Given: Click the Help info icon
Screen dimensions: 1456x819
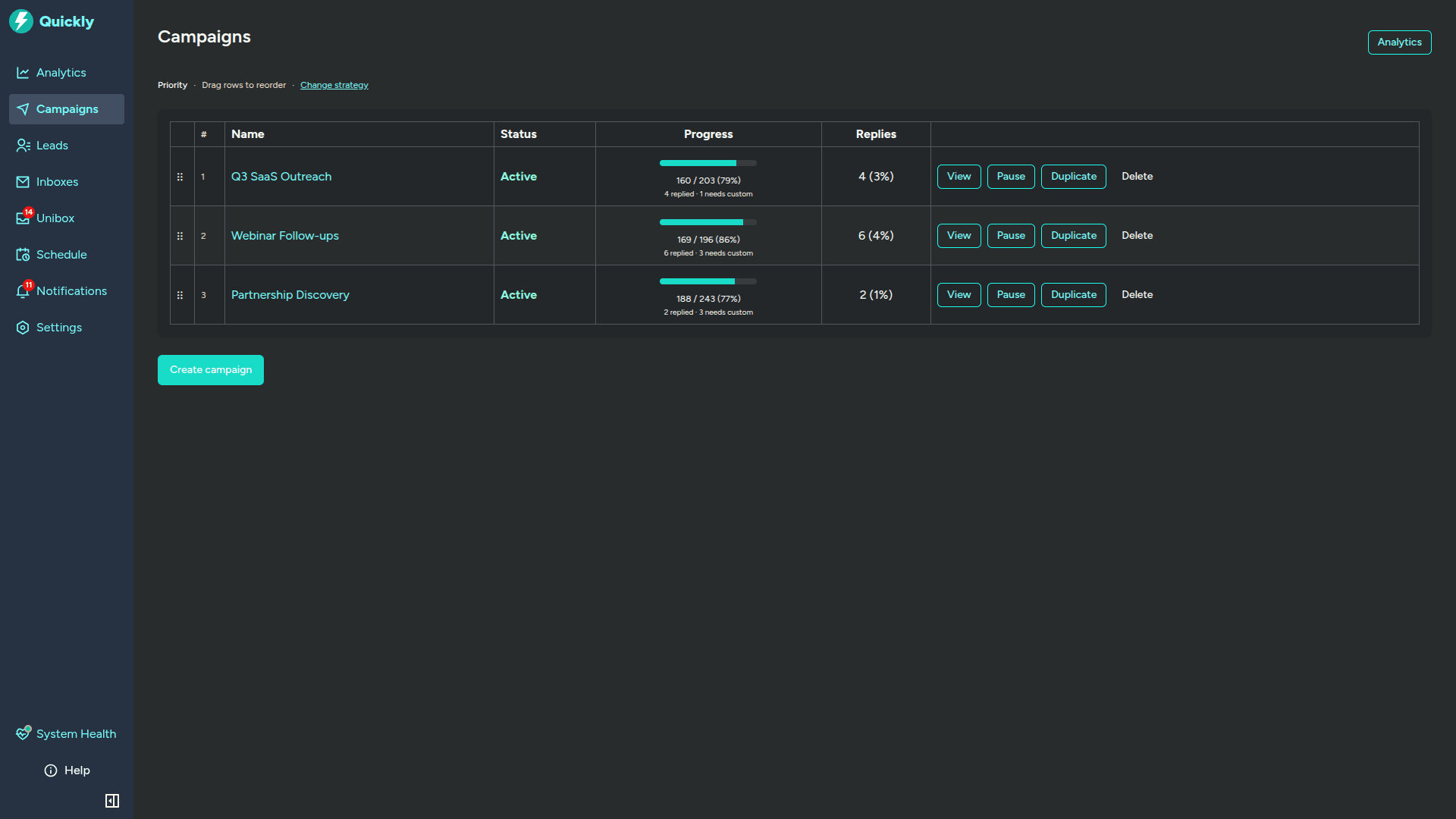Looking at the screenshot, I should click(x=51, y=770).
